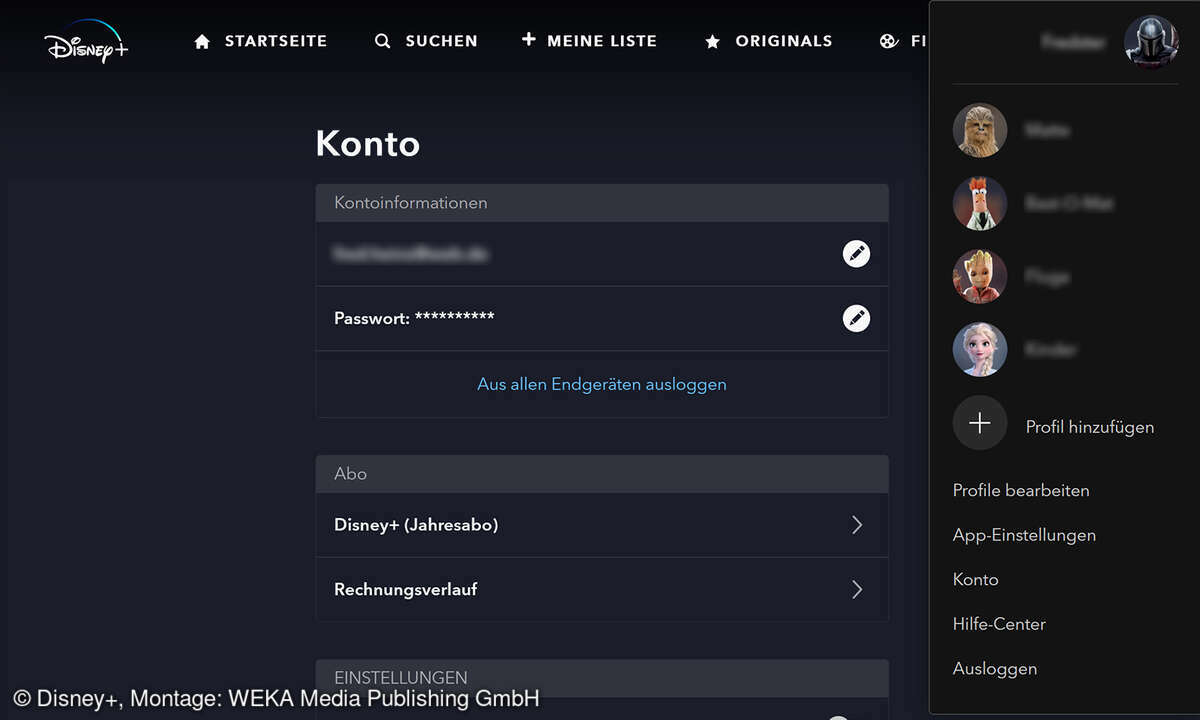
Task: Expand Disney+ (Jahresabo) chevron arrow
Action: [x=857, y=525]
